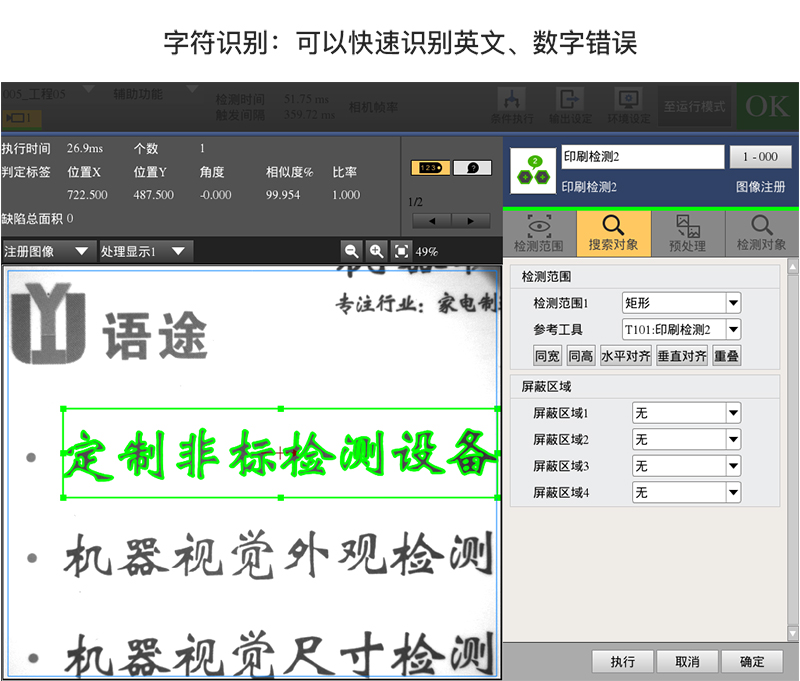Open the 注册图像 display menu
This screenshot has height=681, width=800.
coord(45,251)
